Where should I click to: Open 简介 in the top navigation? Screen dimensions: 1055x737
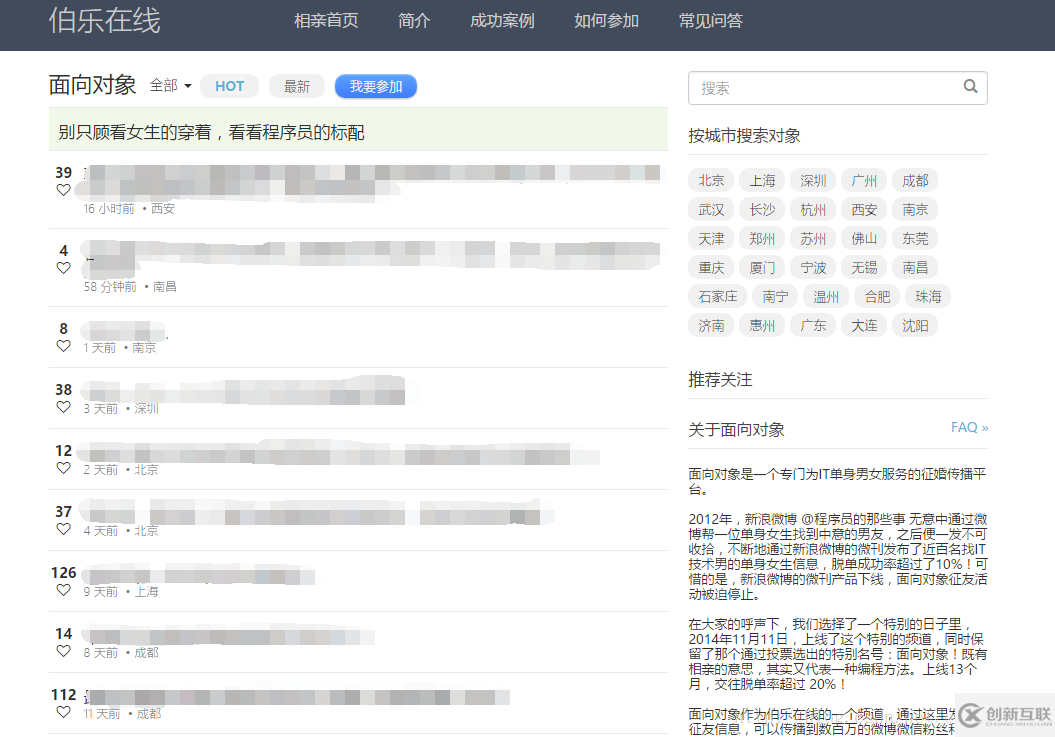(414, 21)
